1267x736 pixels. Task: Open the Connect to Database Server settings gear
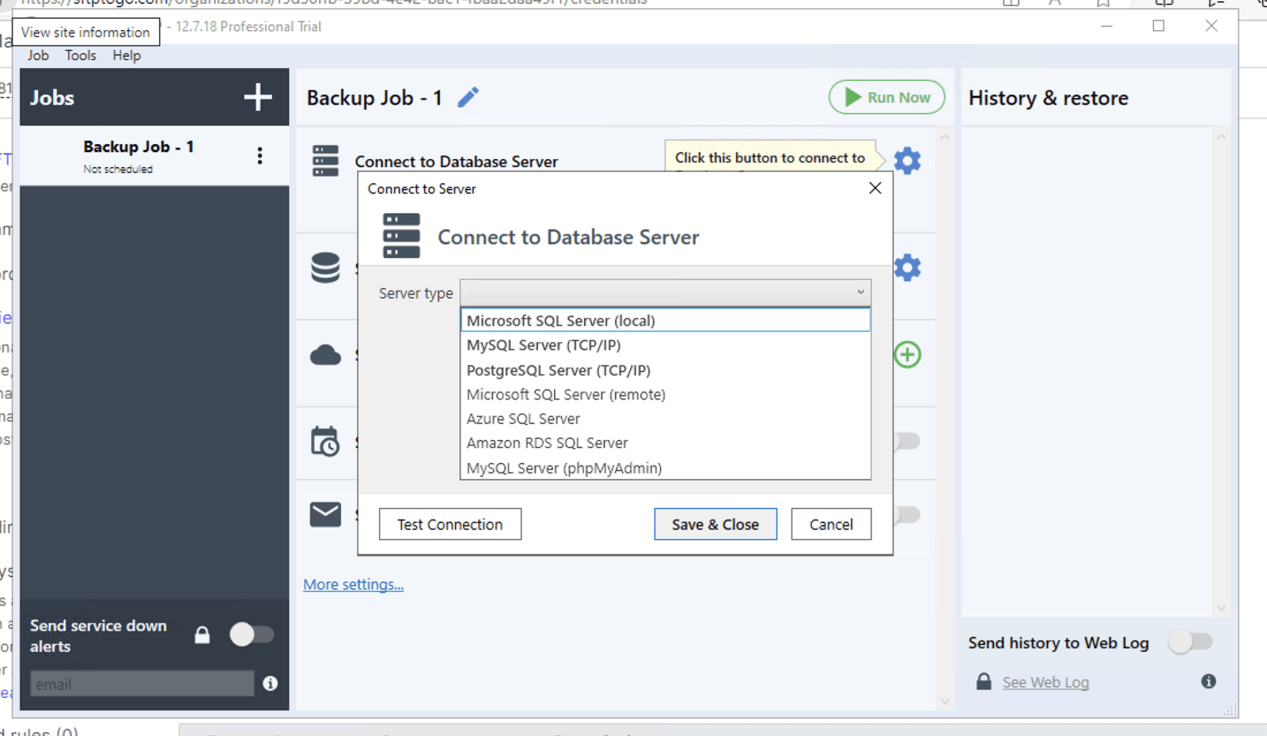[x=906, y=160]
